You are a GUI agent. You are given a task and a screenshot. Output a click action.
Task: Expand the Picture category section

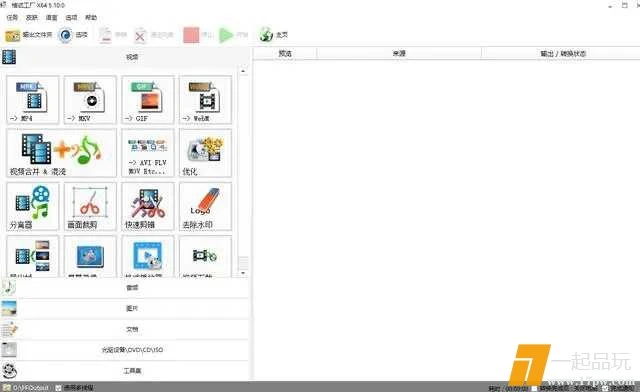(125, 308)
